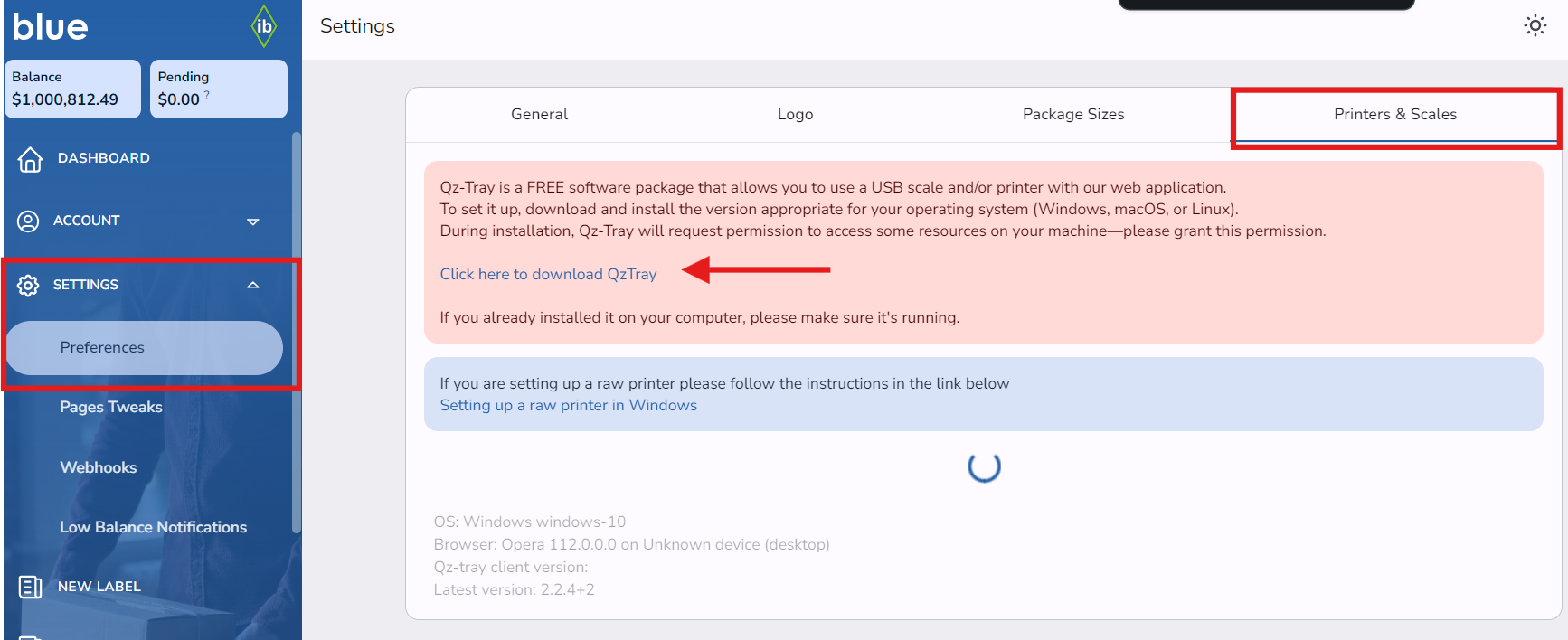Image resolution: width=1568 pixels, height=640 pixels.
Task: Open the Printers & Scales tab
Action: (x=1394, y=115)
